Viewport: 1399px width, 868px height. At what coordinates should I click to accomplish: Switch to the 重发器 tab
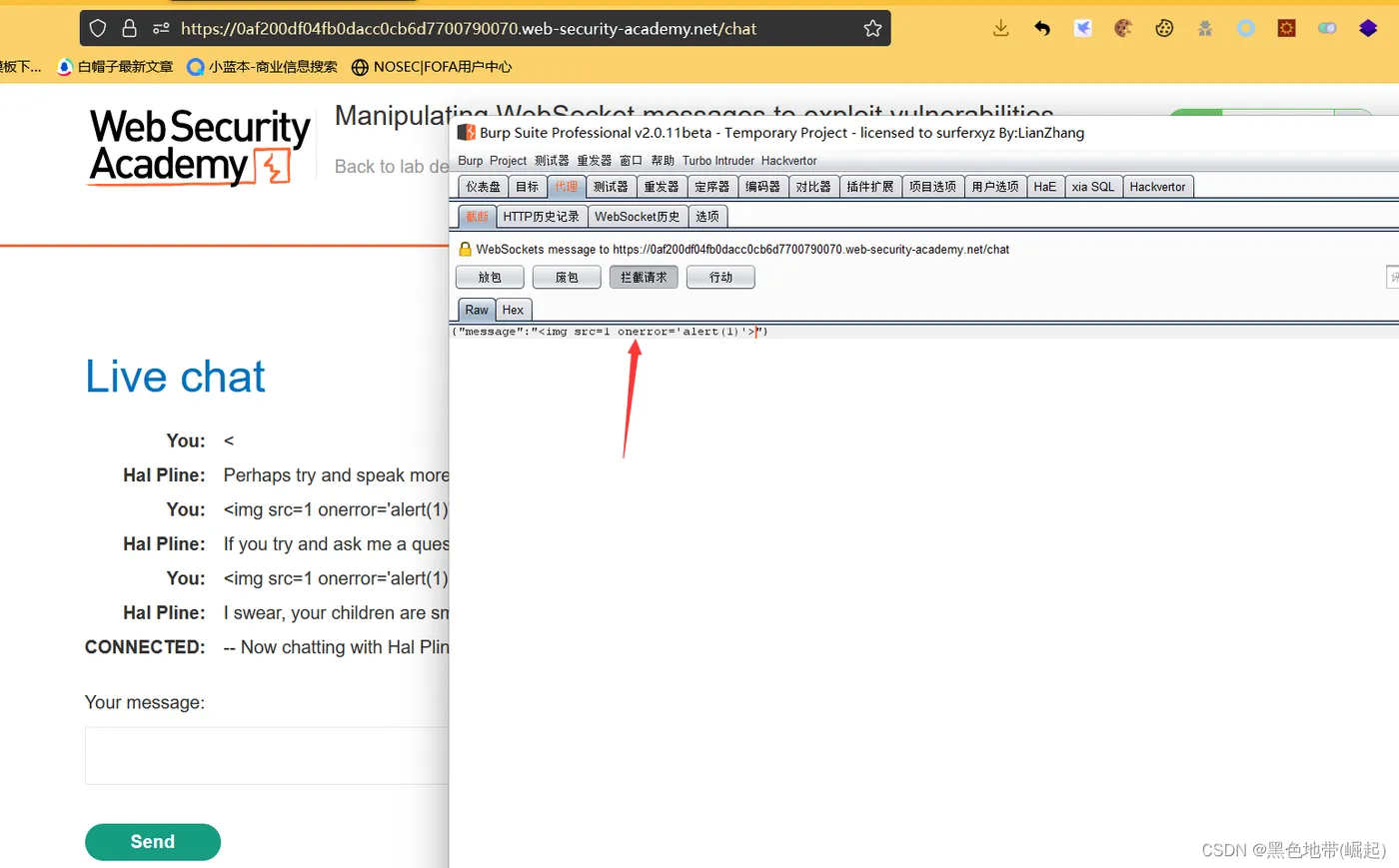[662, 187]
